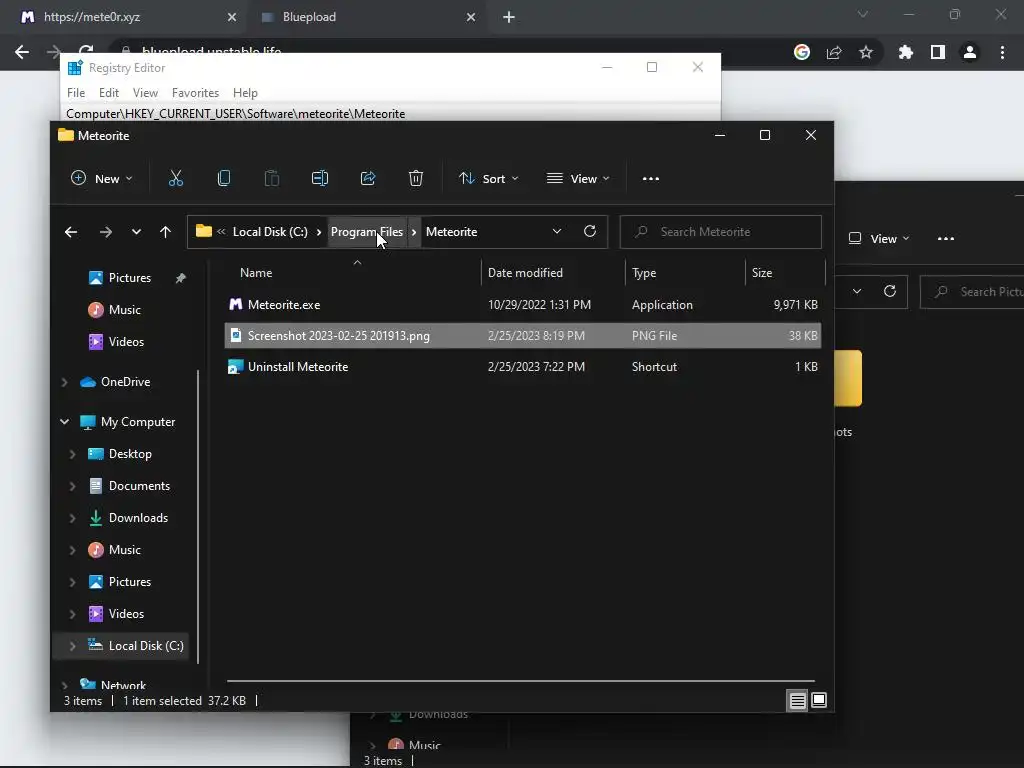The width and height of the screenshot is (1024, 768).
Task: Click the horizontal scrollbar in file list
Action: pyautogui.click(x=520, y=680)
